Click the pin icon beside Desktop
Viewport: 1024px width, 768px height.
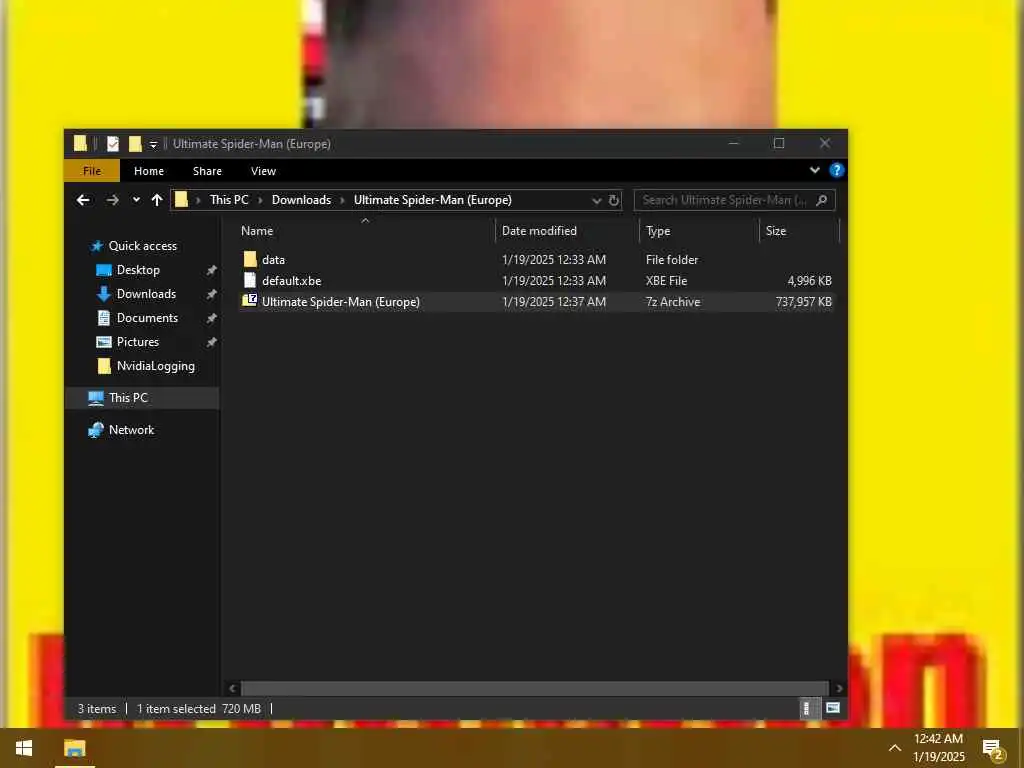point(211,270)
